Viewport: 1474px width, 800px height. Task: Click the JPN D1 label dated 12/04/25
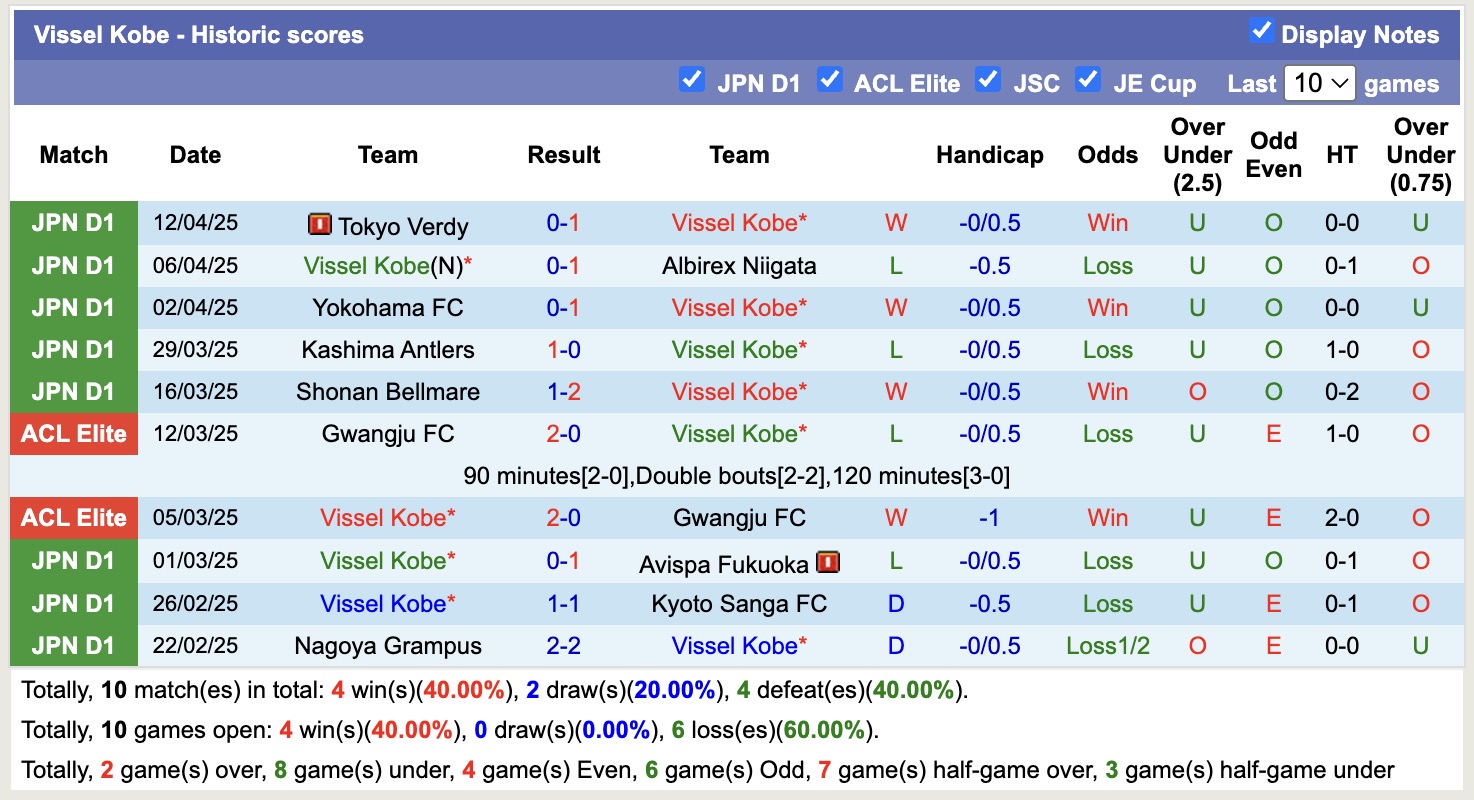(74, 223)
